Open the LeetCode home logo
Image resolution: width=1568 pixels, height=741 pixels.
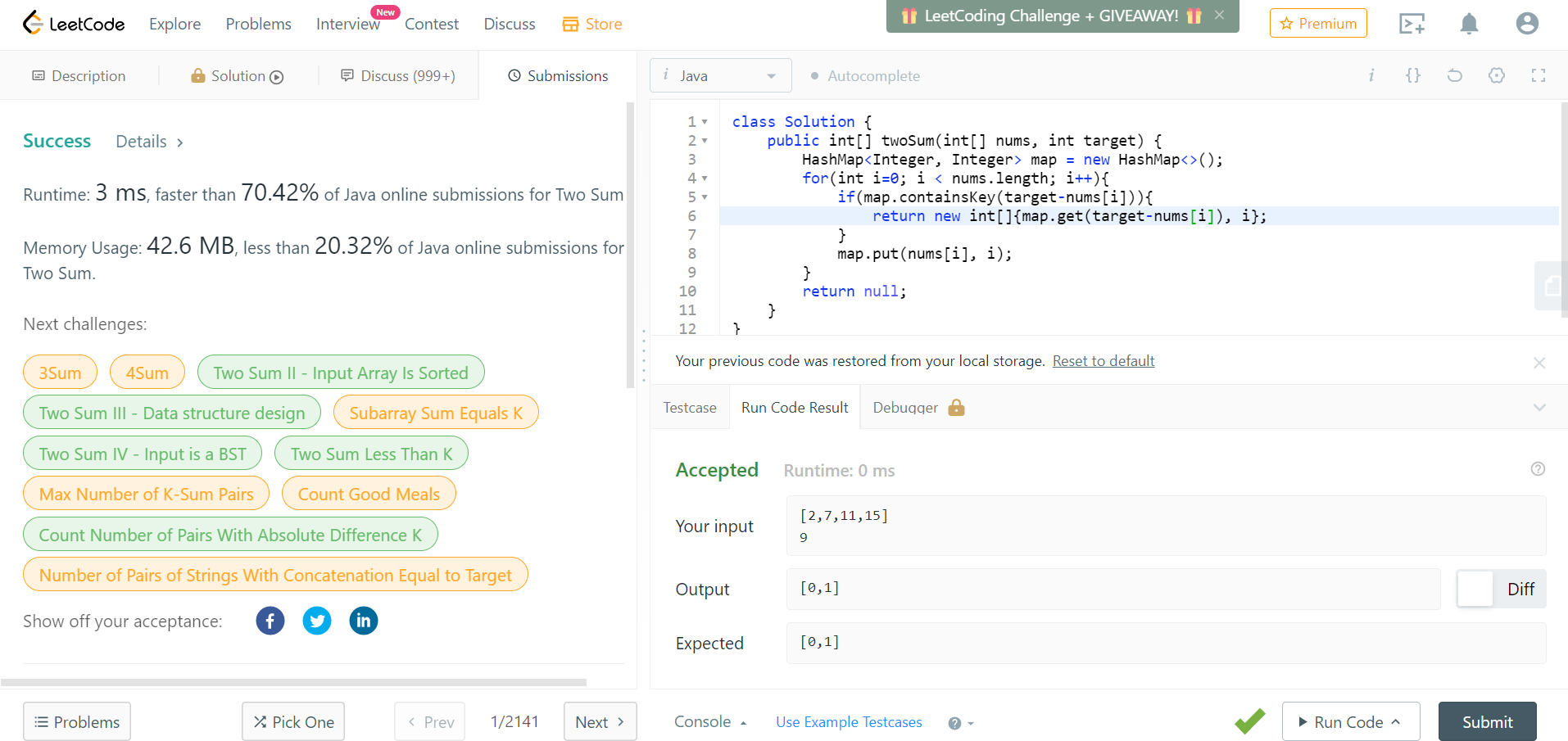(x=74, y=24)
